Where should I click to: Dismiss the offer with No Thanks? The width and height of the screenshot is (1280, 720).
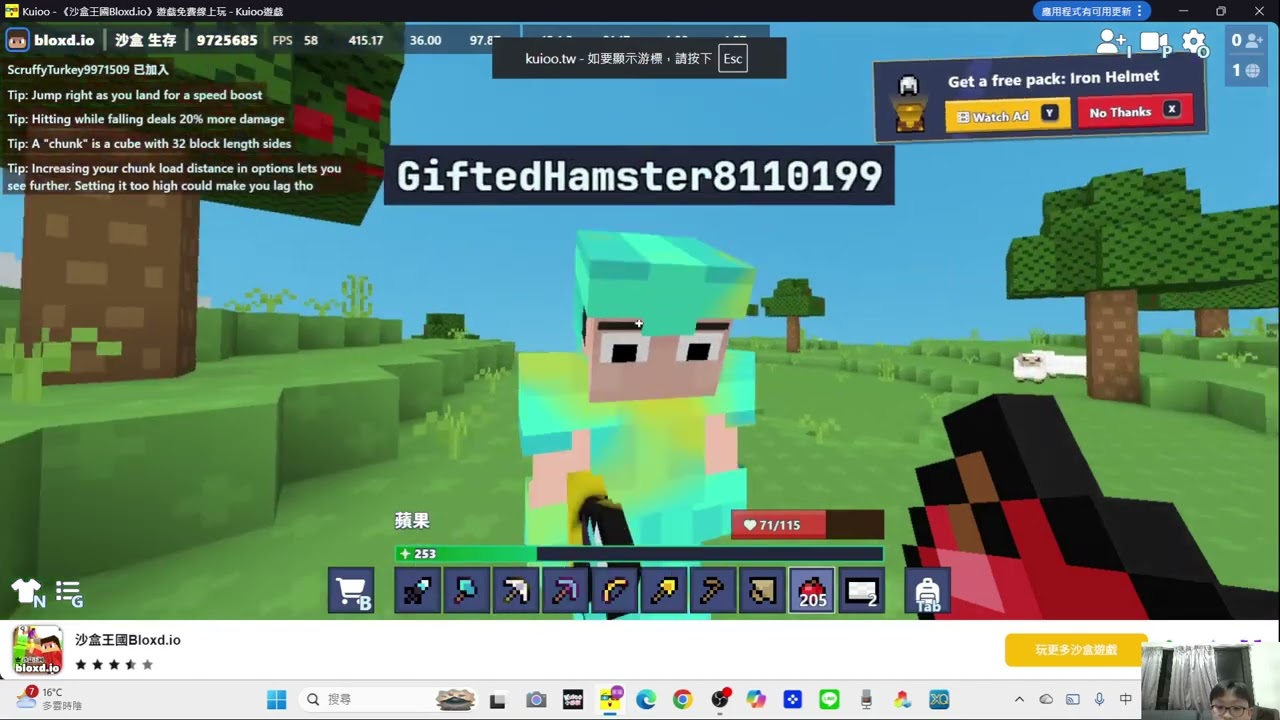click(x=1135, y=111)
